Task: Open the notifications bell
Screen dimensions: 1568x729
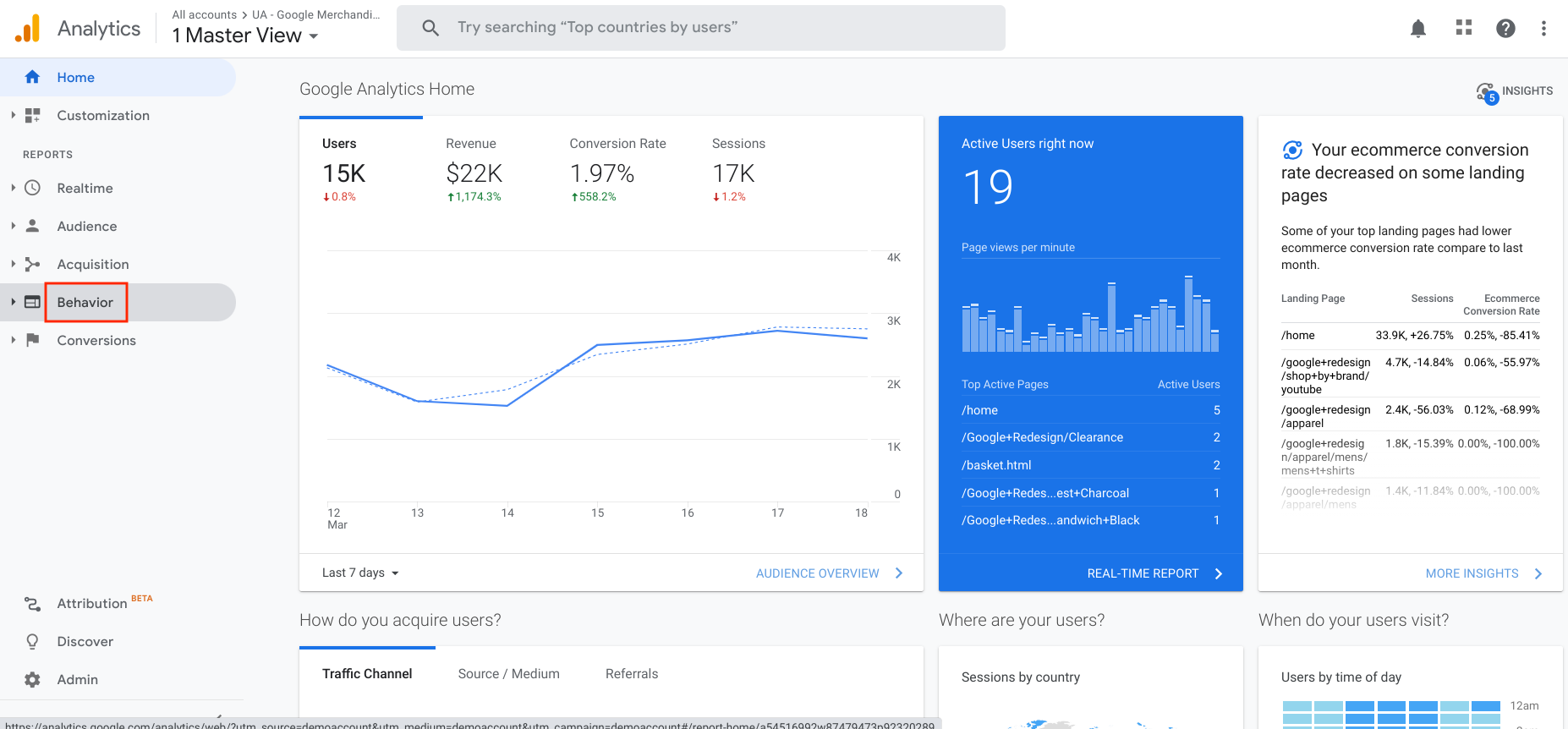Action: click(1418, 29)
